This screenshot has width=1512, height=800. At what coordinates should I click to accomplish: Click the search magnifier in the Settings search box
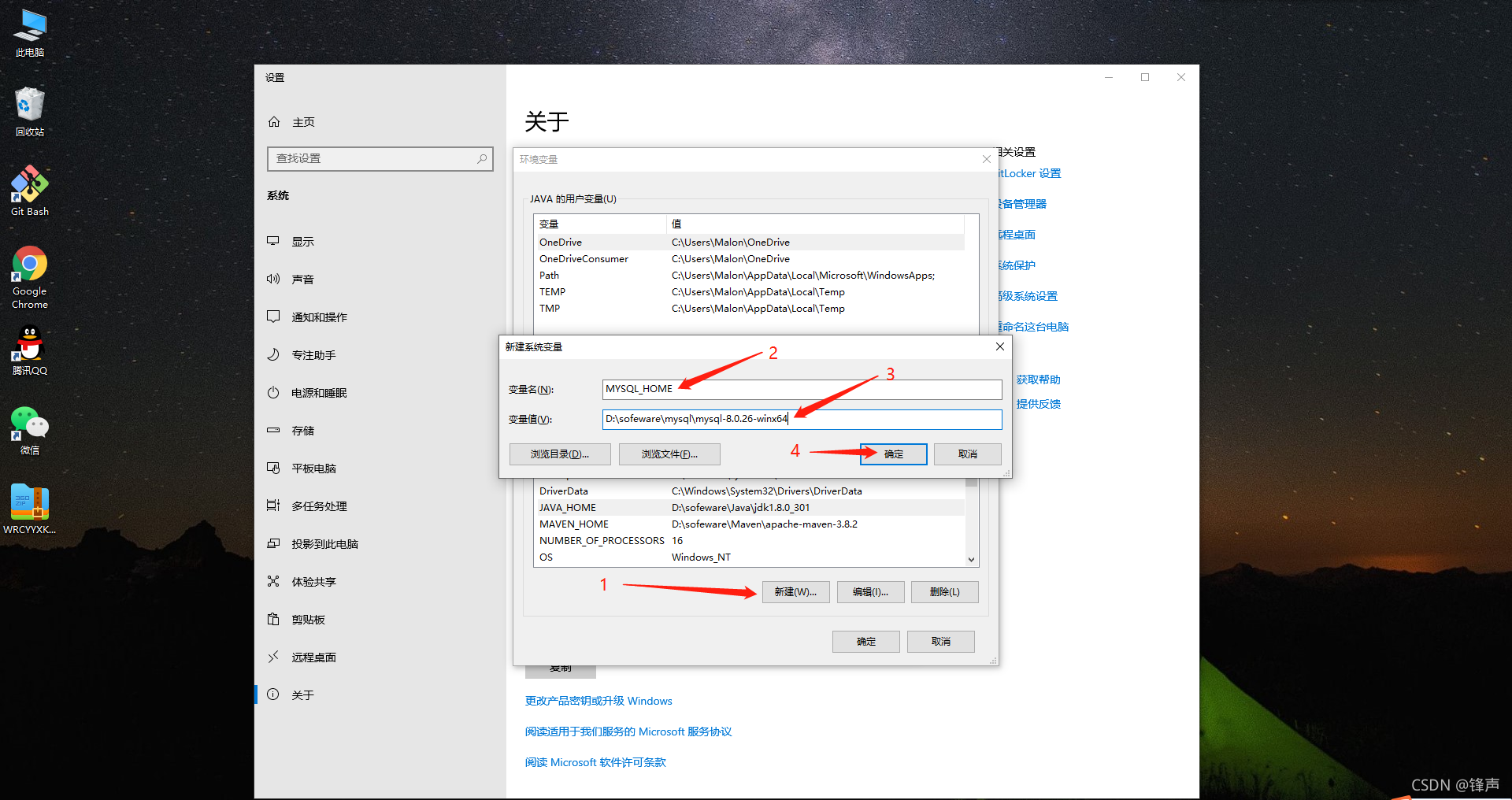click(482, 158)
